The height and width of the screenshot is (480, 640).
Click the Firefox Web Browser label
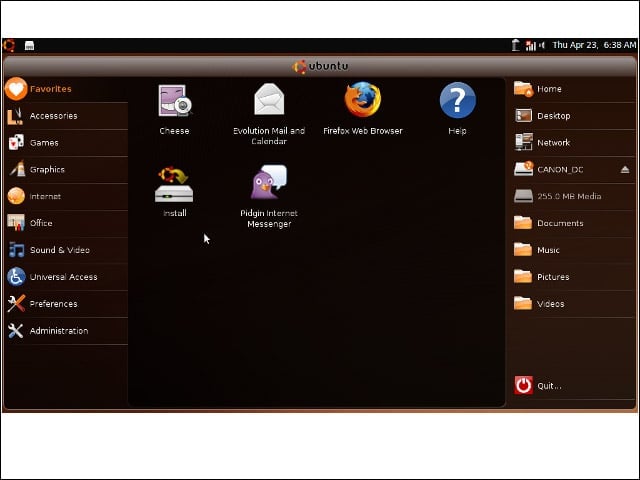363,131
